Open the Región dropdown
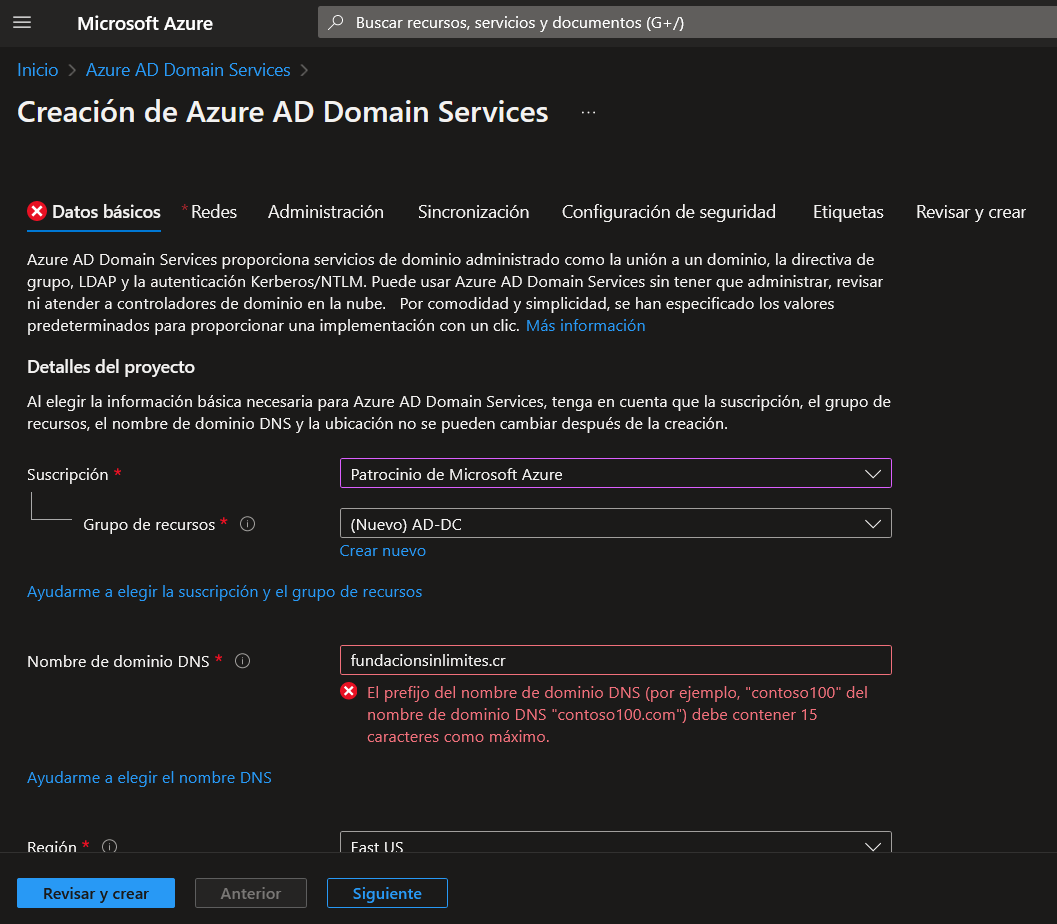 pyautogui.click(x=615, y=842)
